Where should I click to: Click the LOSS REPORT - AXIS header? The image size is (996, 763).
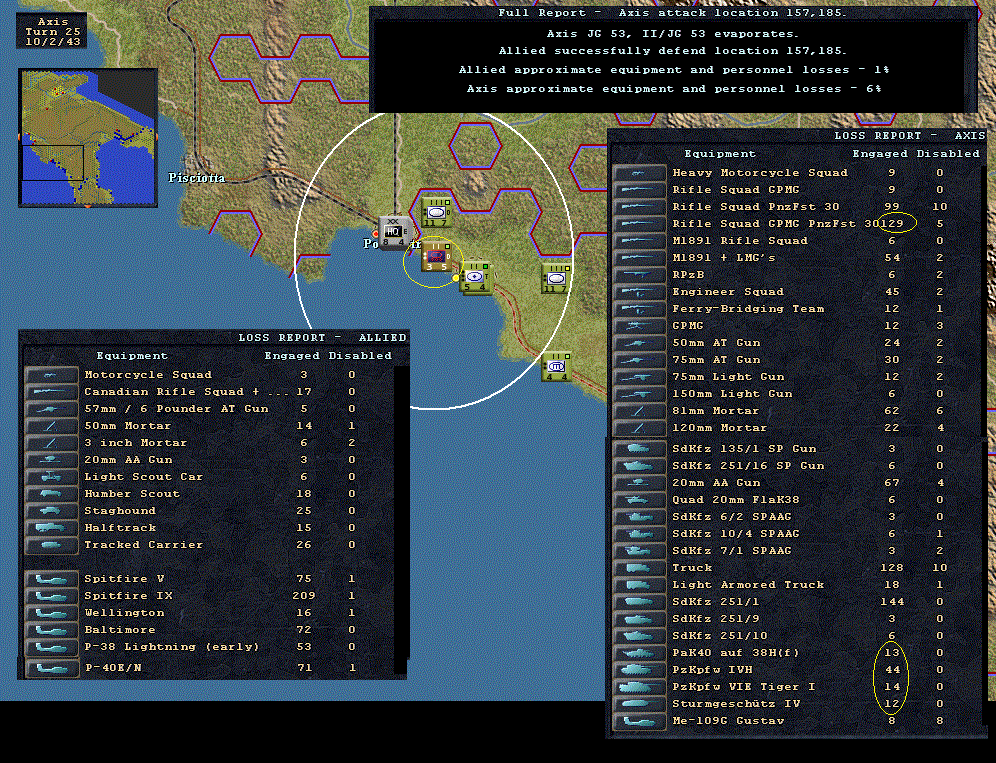pyautogui.click(x=910, y=135)
